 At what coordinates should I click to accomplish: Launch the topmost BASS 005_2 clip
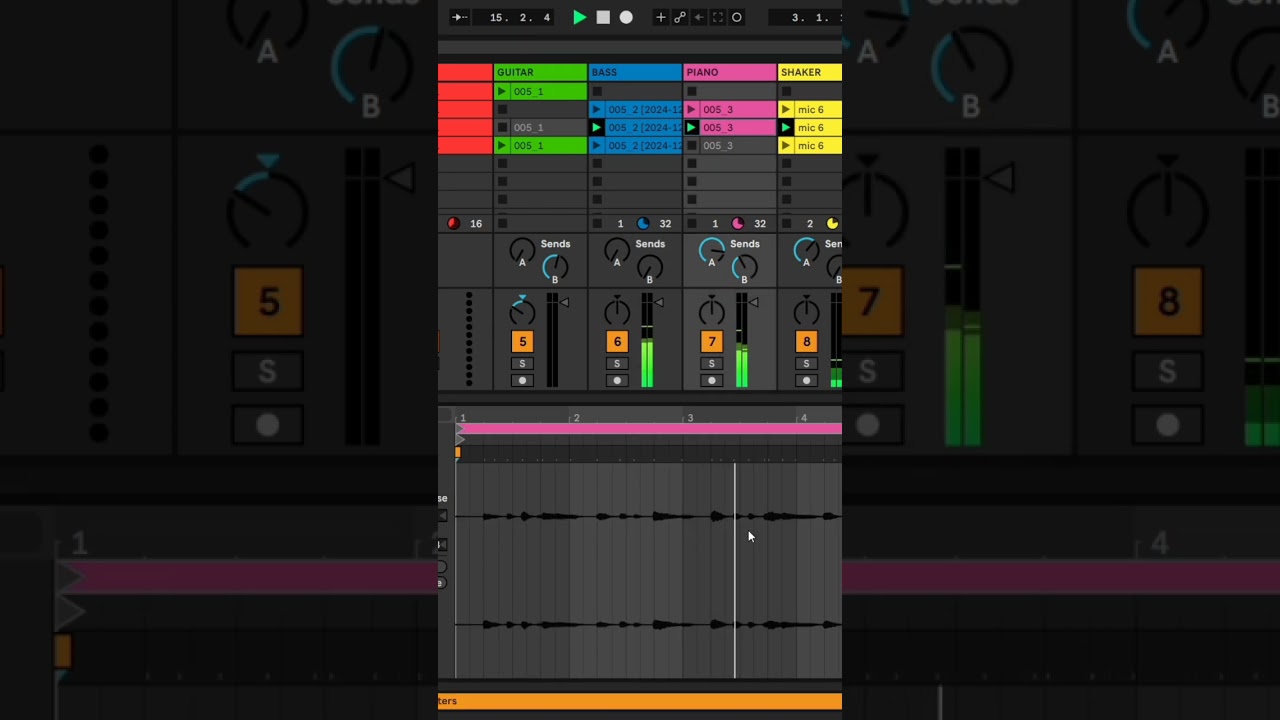point(597,109)
